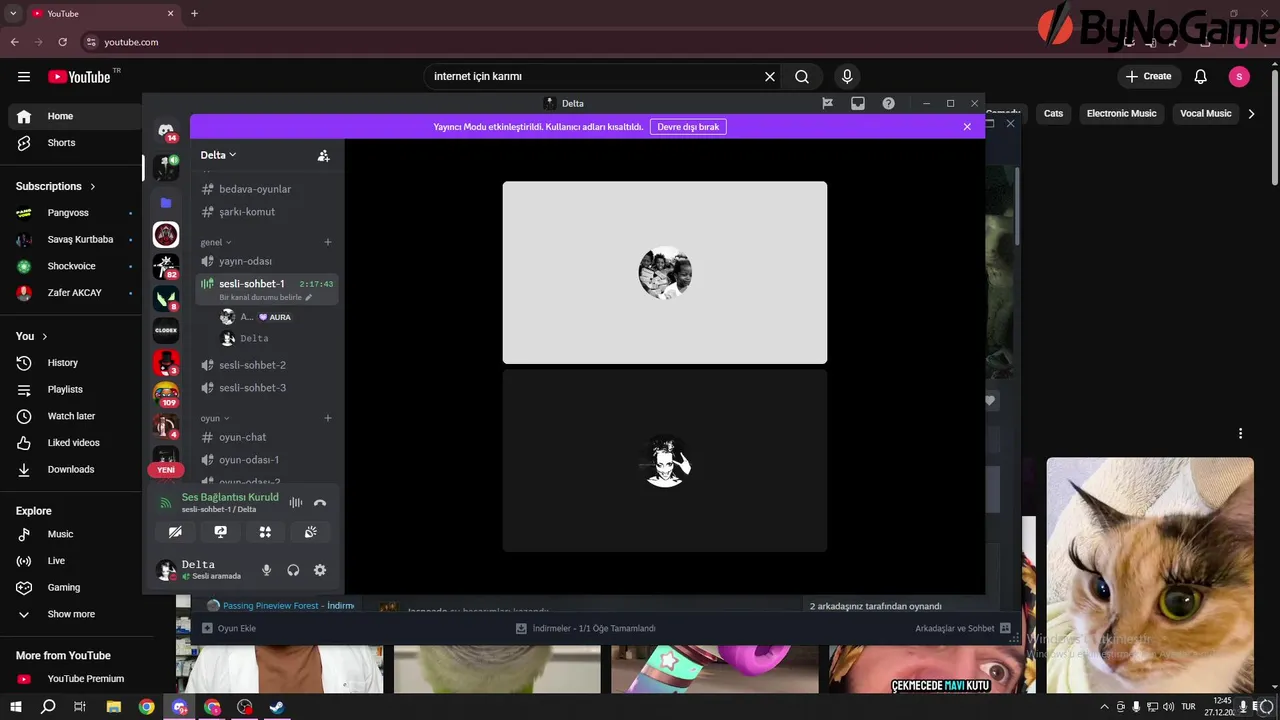Viewport: 1280px width, 720px height.
Task: Collapse the oyun channel category
Action: click(215, 418)
